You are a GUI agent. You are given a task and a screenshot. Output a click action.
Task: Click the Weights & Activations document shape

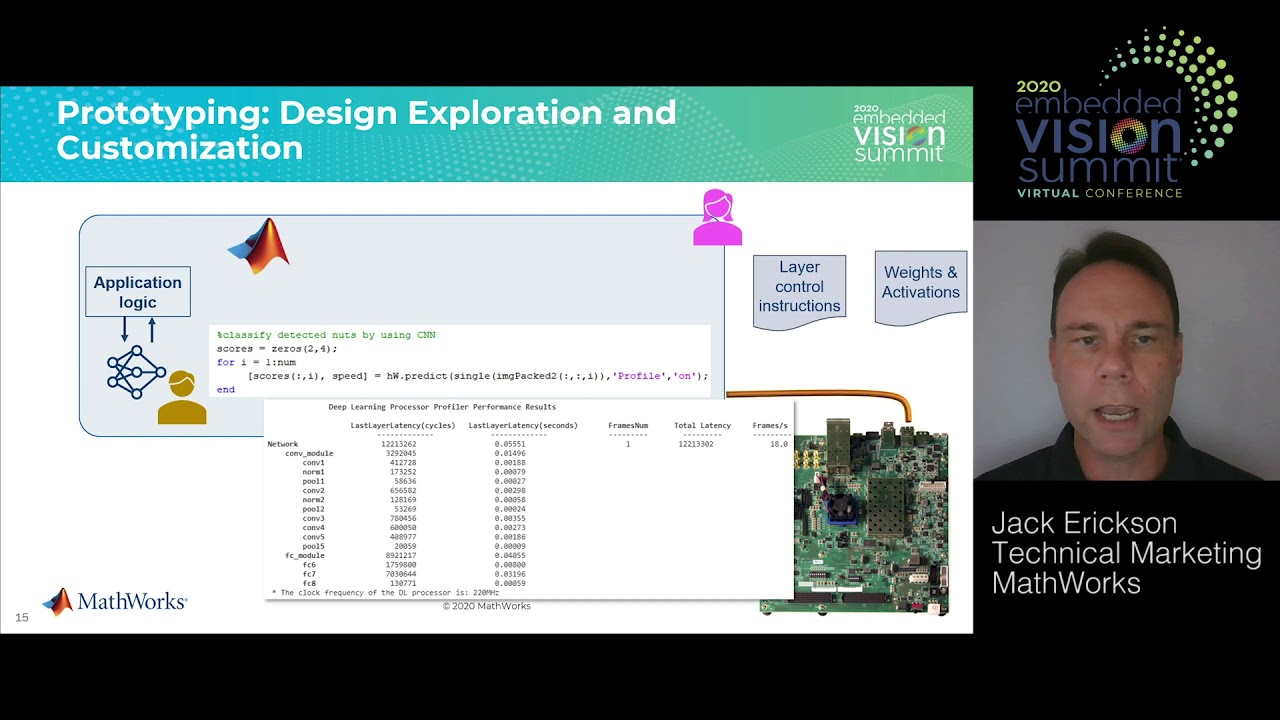(x=920, y=283)
